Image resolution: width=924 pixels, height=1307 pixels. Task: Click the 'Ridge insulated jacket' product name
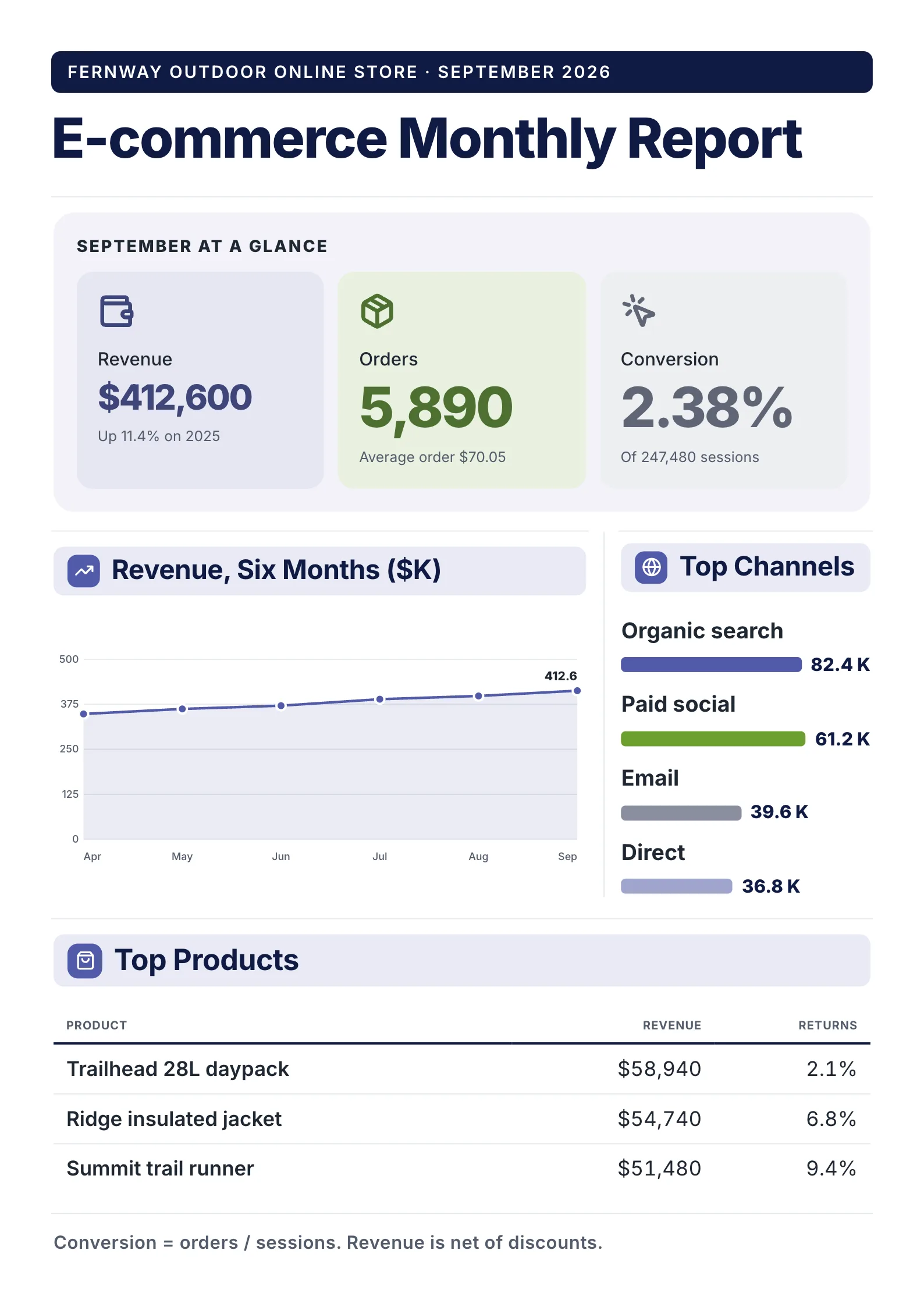coord(174,1119)
